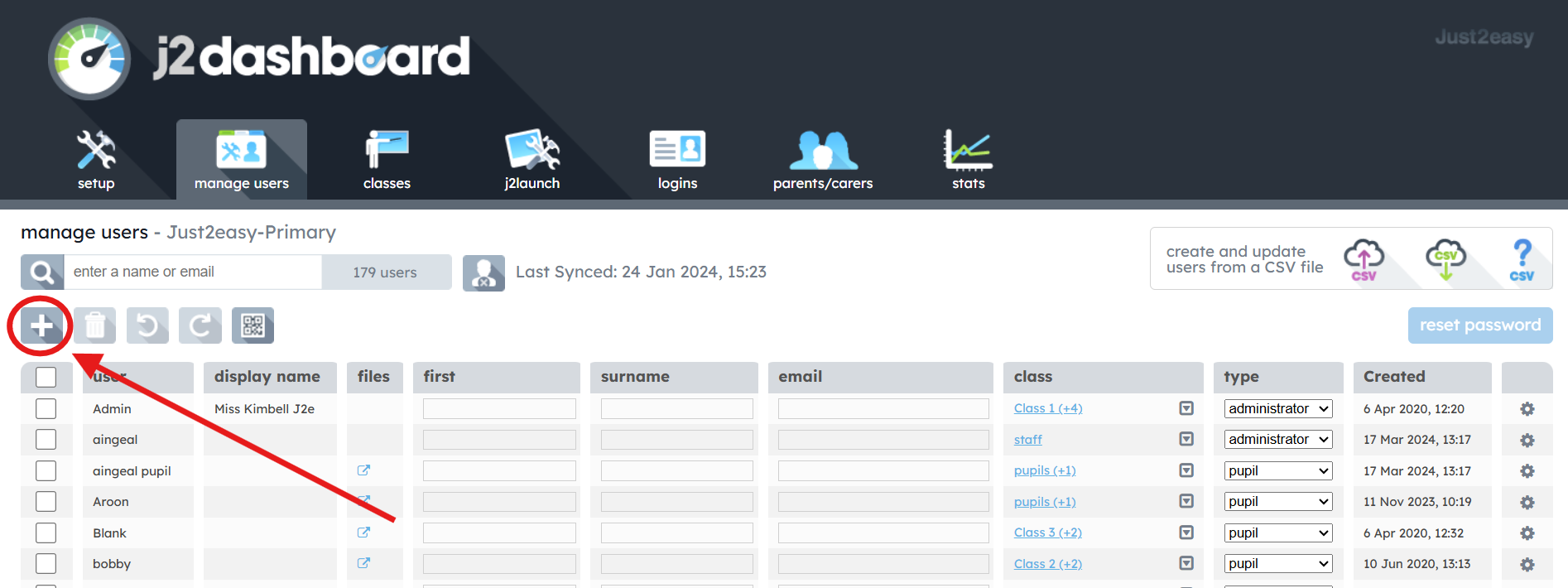Tick the checkbox for Admin
This screenshot has width=1568, height=588.
click(x=46, y=408)
